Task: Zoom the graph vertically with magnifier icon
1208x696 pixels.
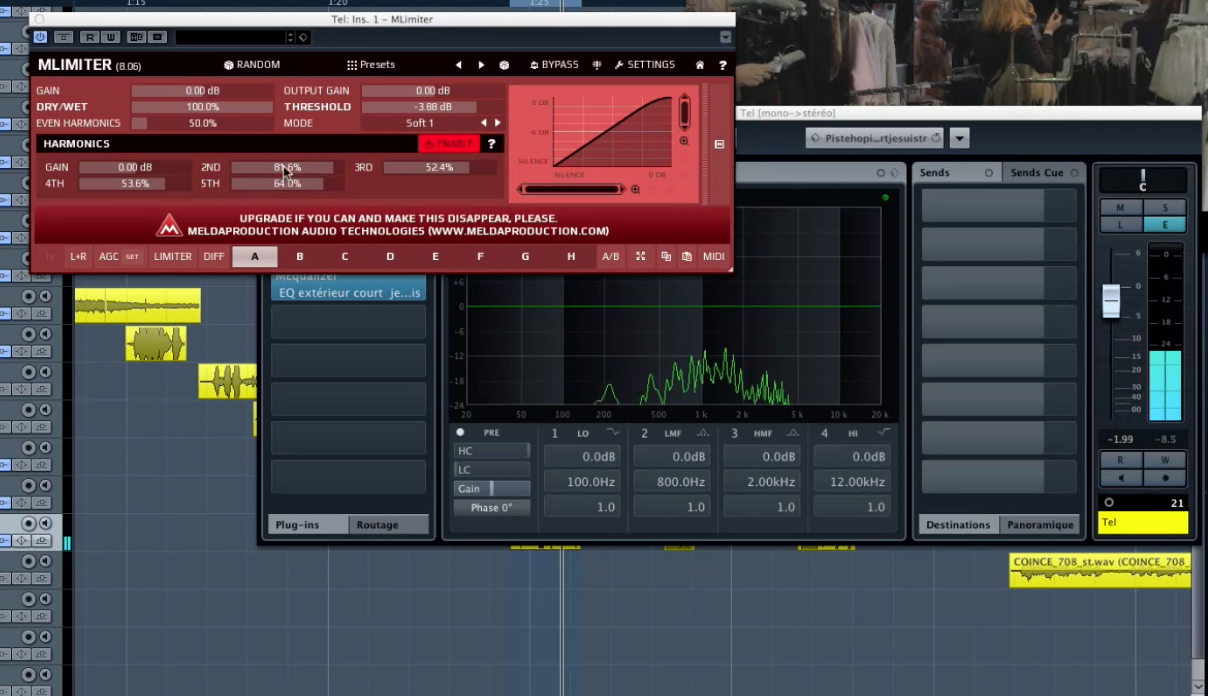Action: point(684,141)
